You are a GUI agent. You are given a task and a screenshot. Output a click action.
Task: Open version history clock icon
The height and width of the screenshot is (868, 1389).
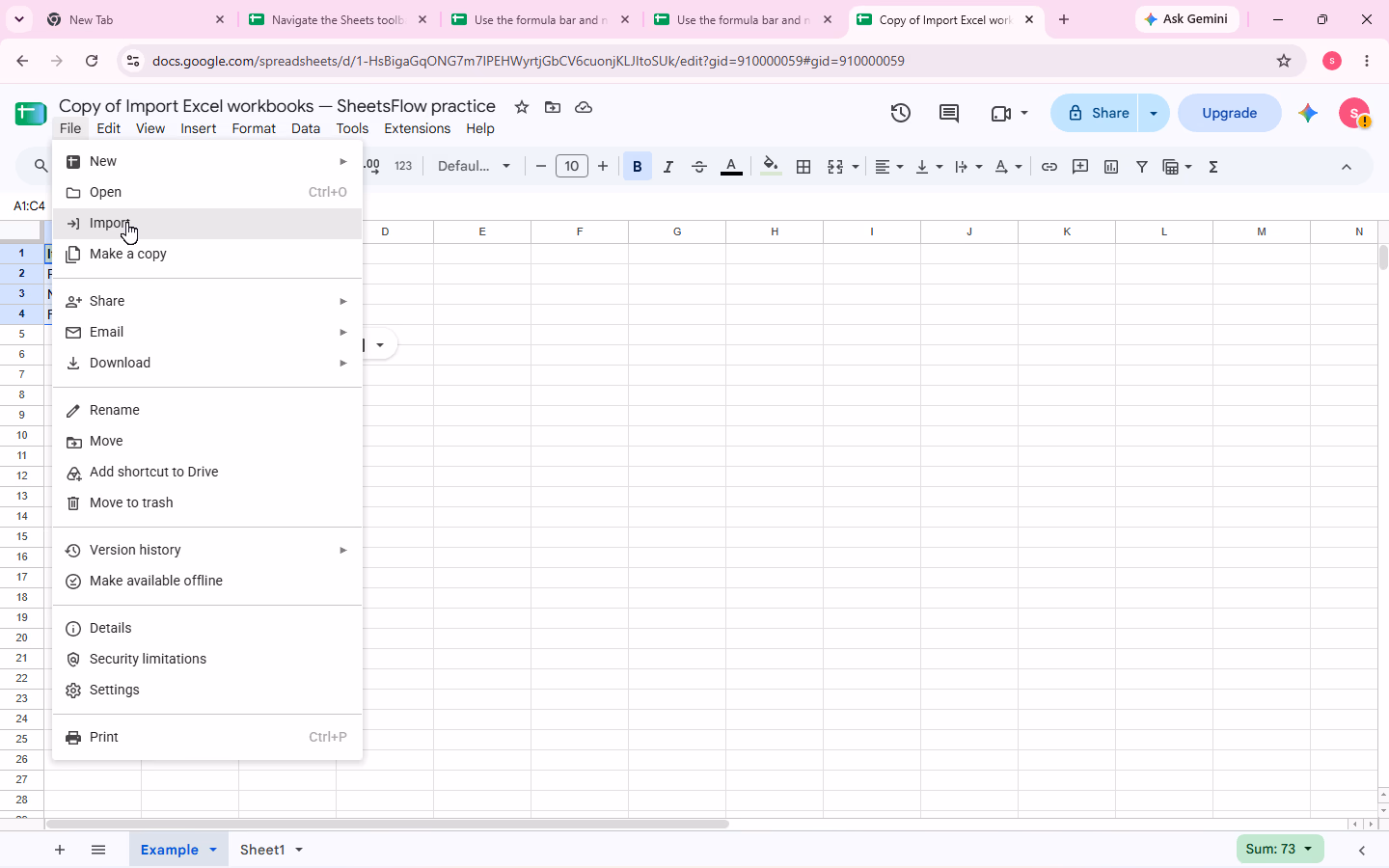coord(900,113)
